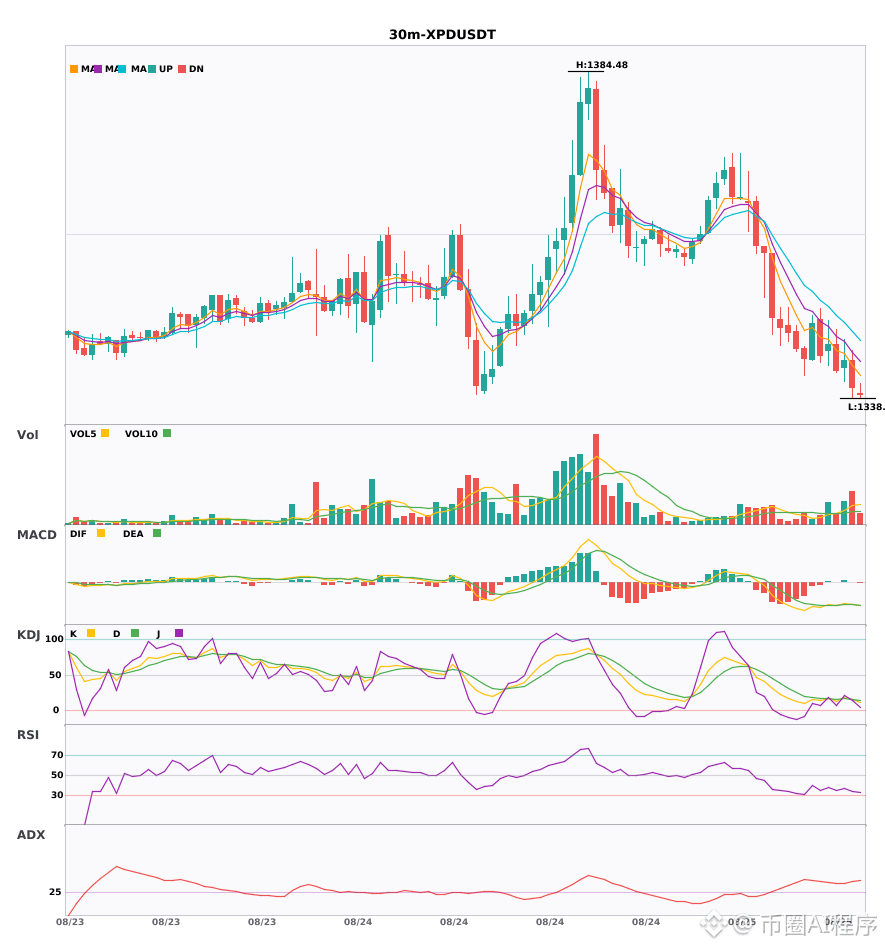Viewport: 885px width, 950px height.
Task: Click the green VOL10 legend swatch
Action: 167,433
